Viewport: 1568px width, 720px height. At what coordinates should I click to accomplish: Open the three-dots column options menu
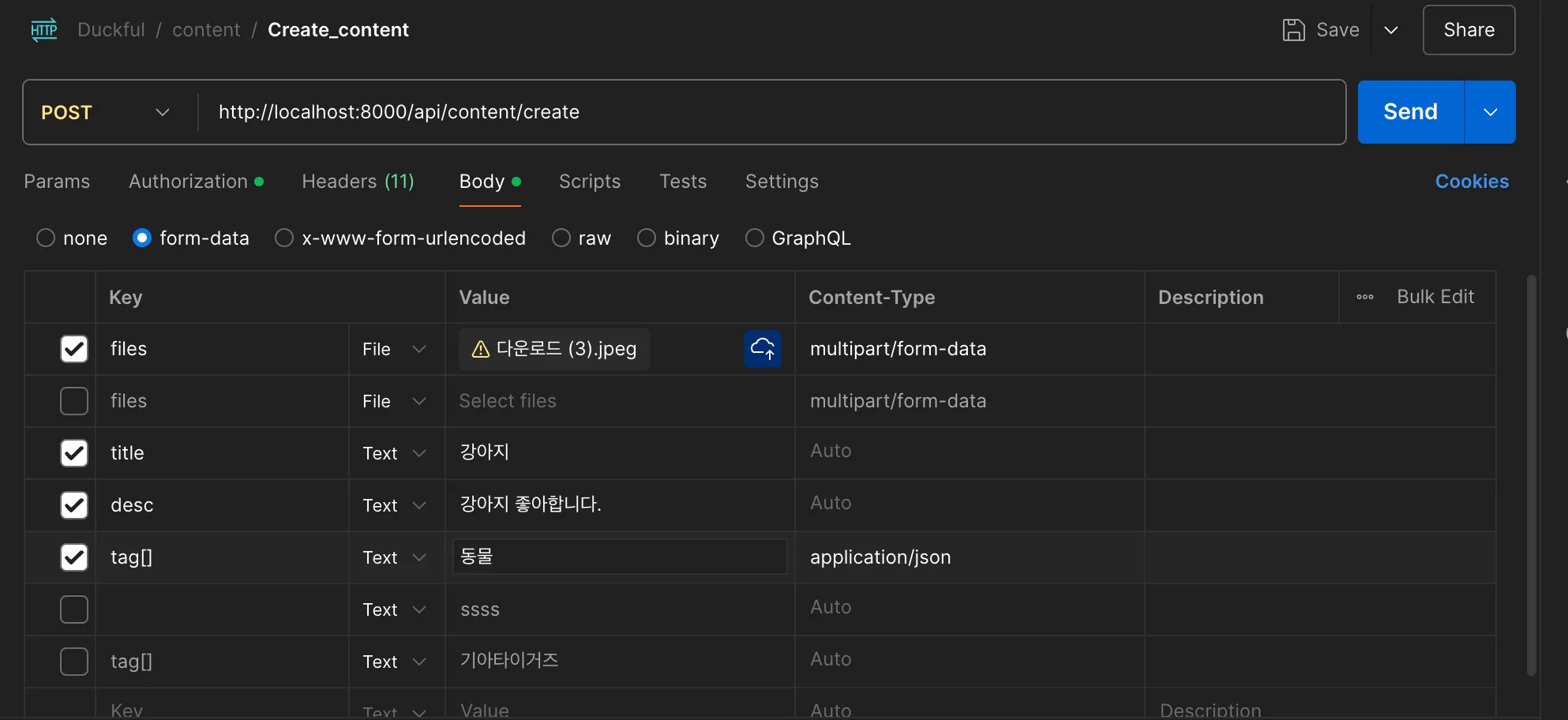point(1365,297)
